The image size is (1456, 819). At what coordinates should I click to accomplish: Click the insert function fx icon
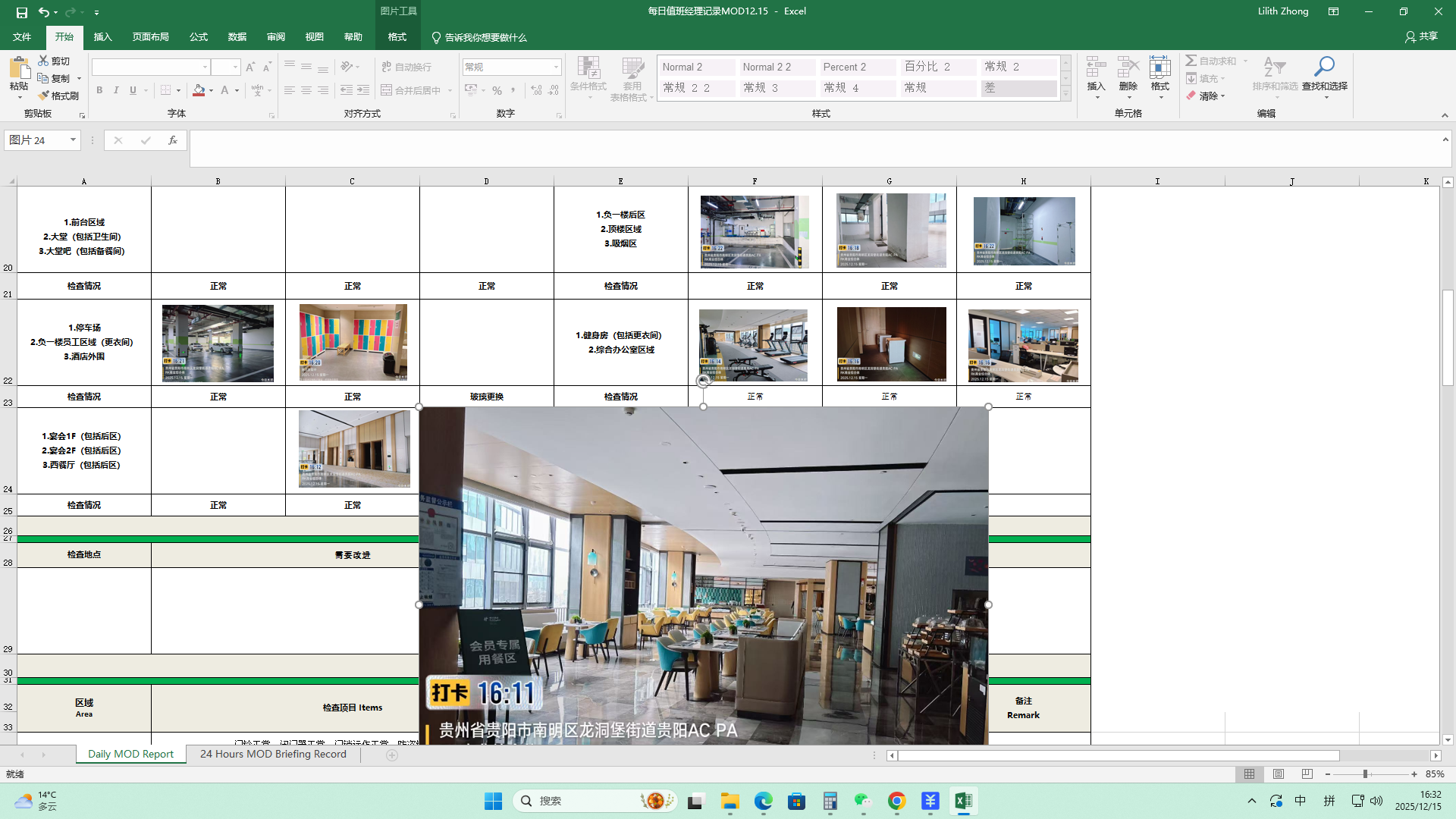173,140
